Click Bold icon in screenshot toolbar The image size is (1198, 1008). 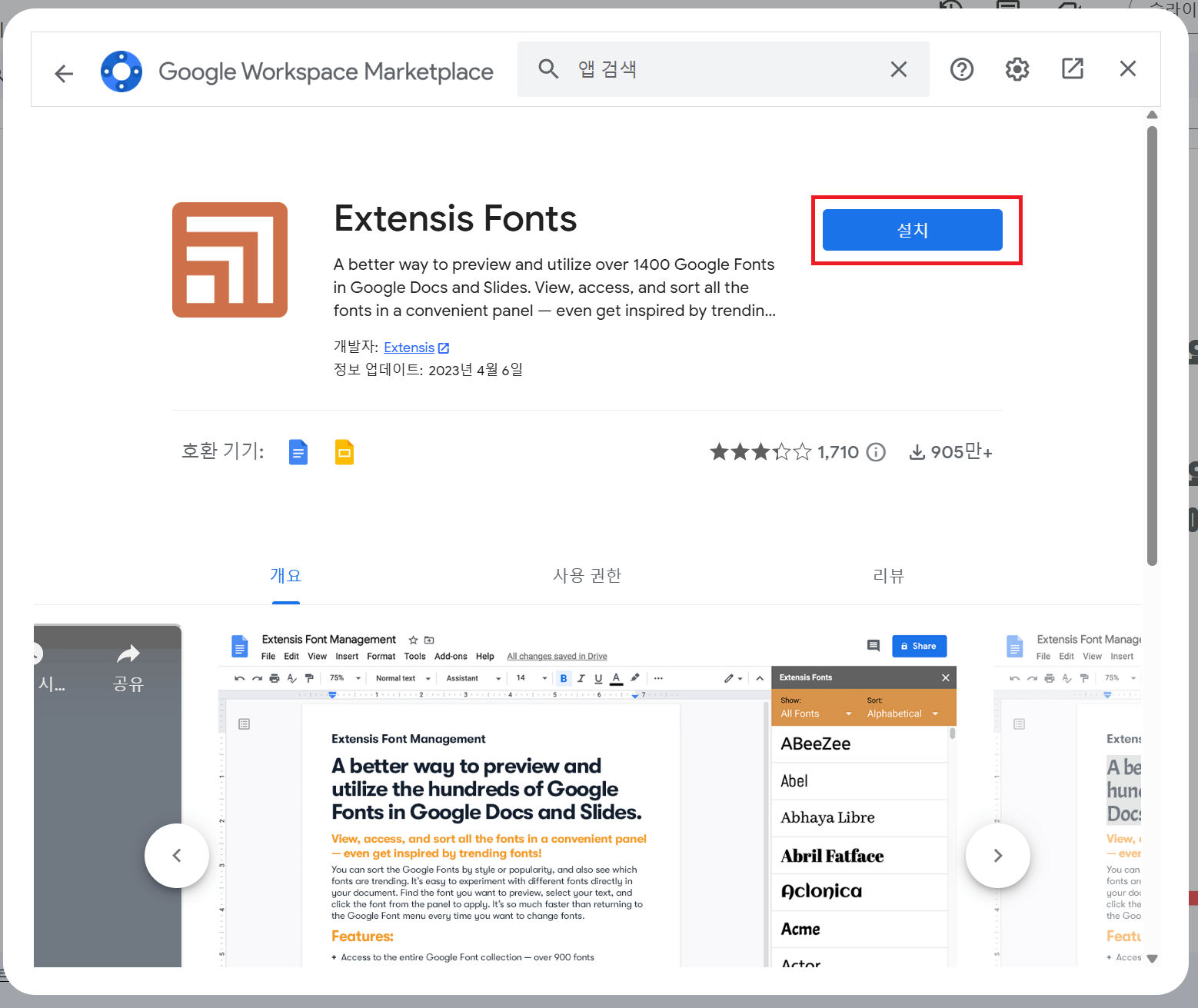click(x=564, y=678)
